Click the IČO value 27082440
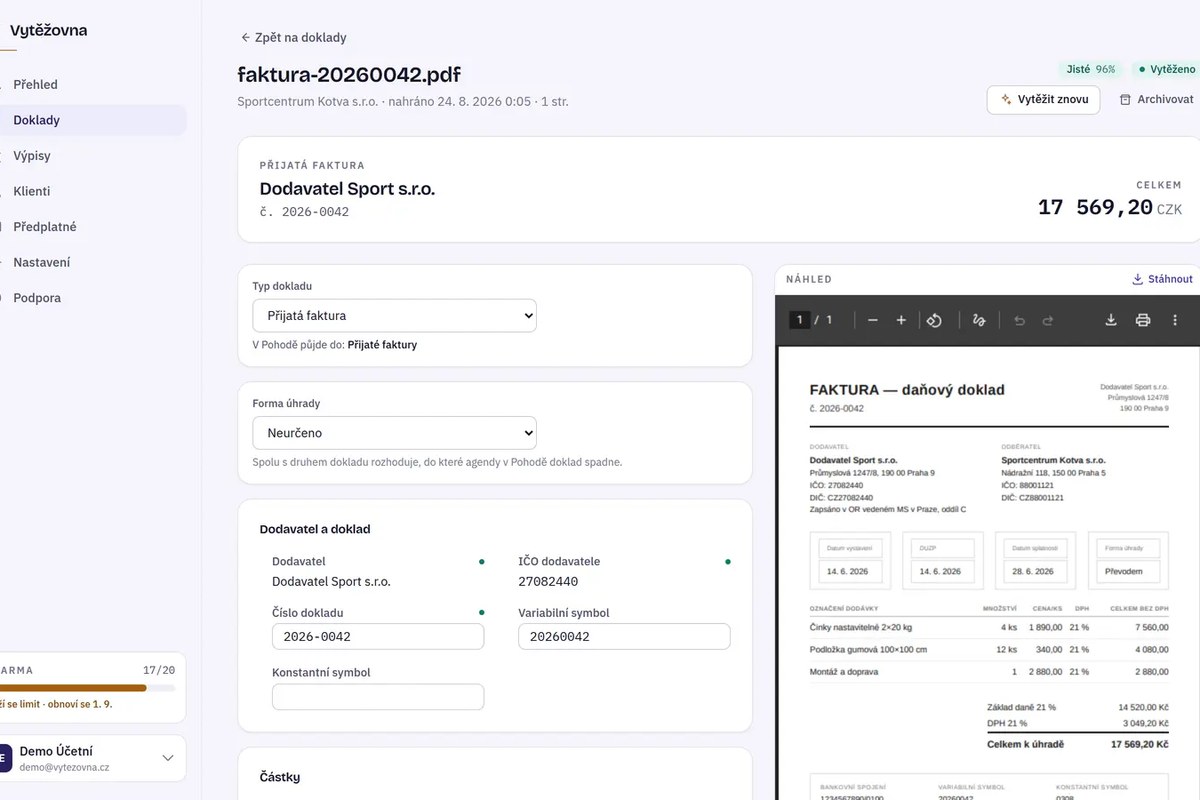The image size is (1200, 800). [548, 581]
